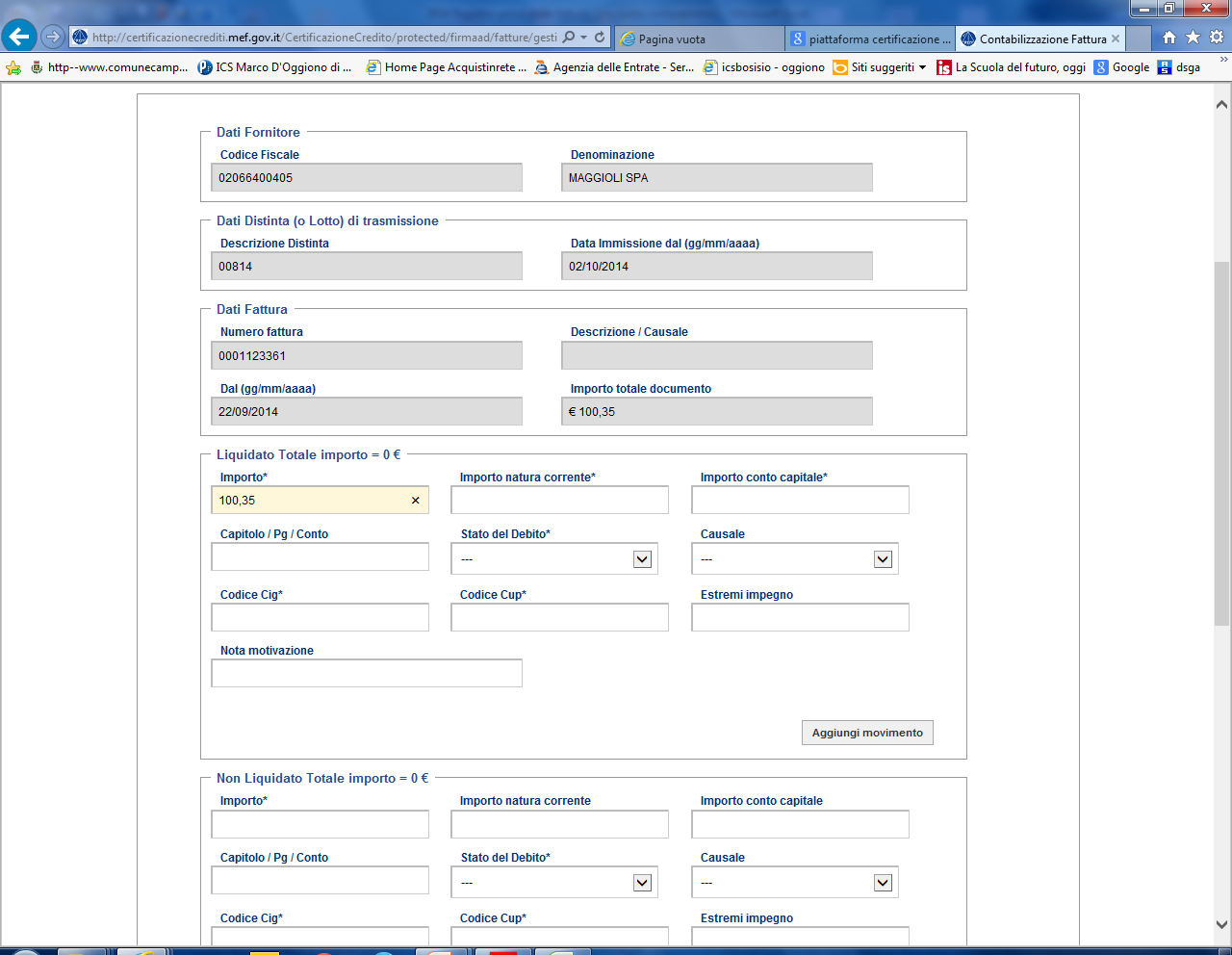Click Non Liquidato Capitolo / Pg / Conto field
Screen dimensions: 1232x955
click(x=320, y=881)
